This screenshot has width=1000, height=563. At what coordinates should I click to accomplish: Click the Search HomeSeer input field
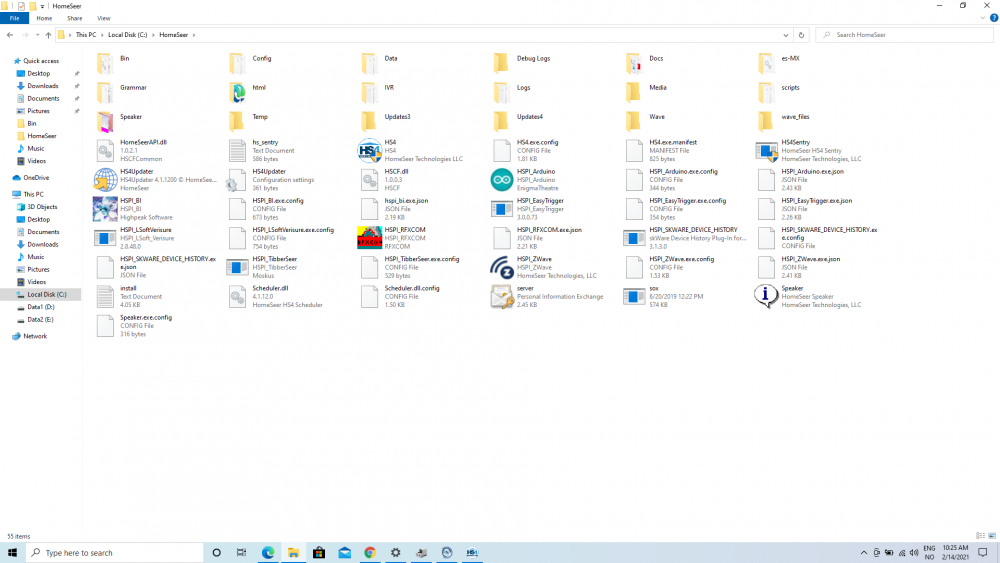click(x=904, y=35)
